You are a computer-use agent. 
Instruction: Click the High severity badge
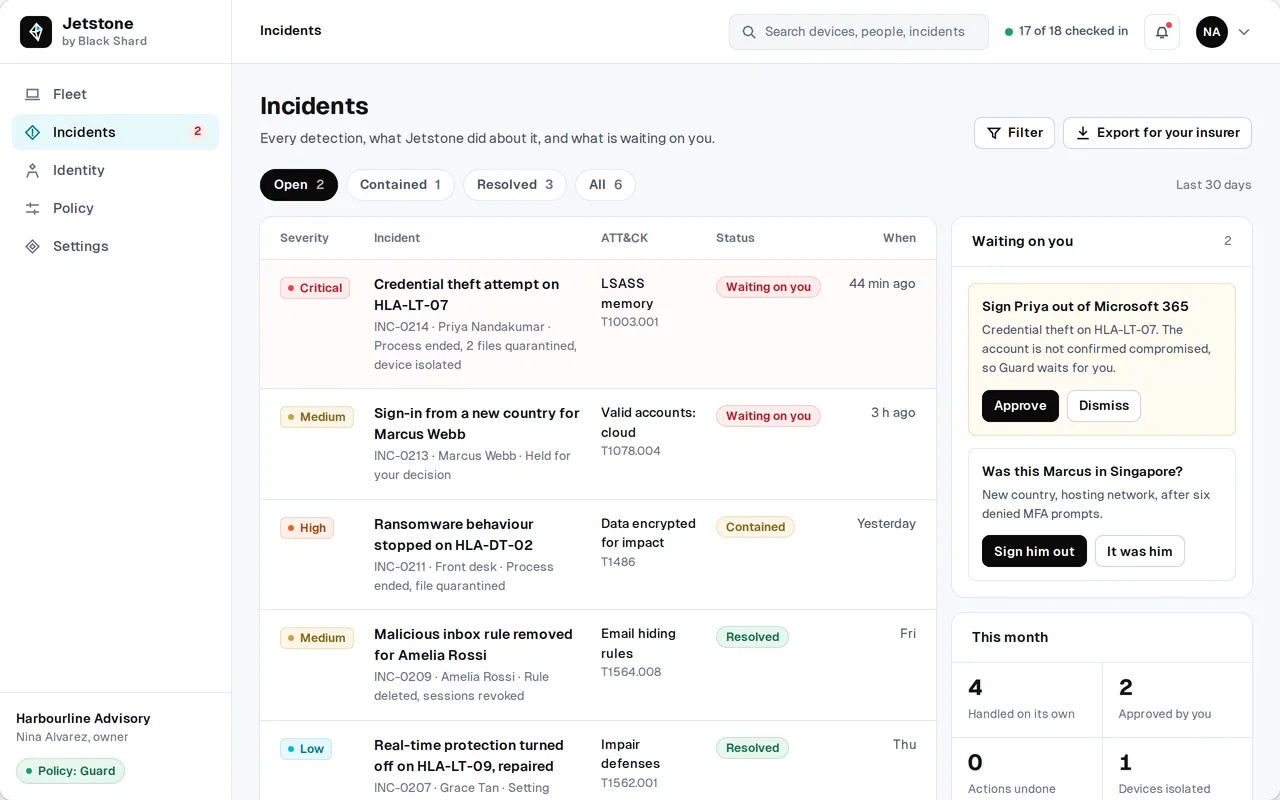tap(307, 528)
